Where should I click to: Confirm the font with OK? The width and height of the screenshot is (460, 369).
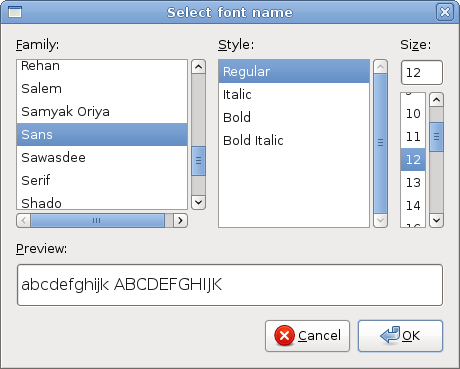point(400,336)
